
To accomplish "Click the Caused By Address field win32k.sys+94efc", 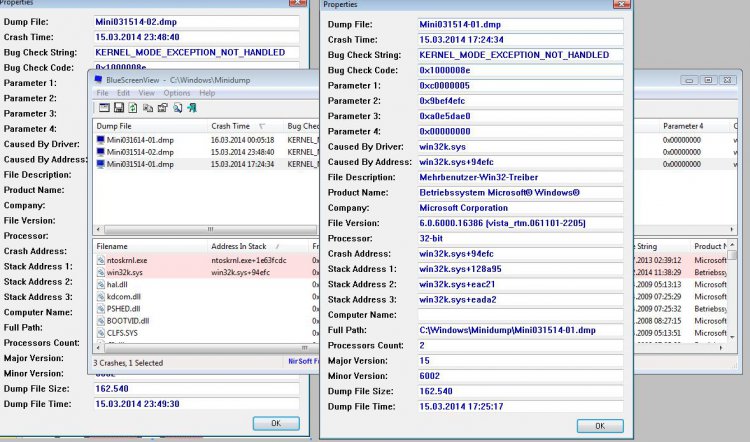I will click(x=520, y=162).
